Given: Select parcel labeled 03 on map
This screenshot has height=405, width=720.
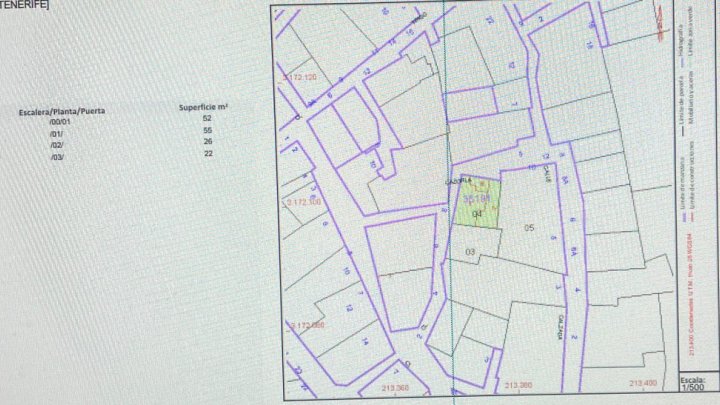Looking at the screenshot, I should pos(470,252).
